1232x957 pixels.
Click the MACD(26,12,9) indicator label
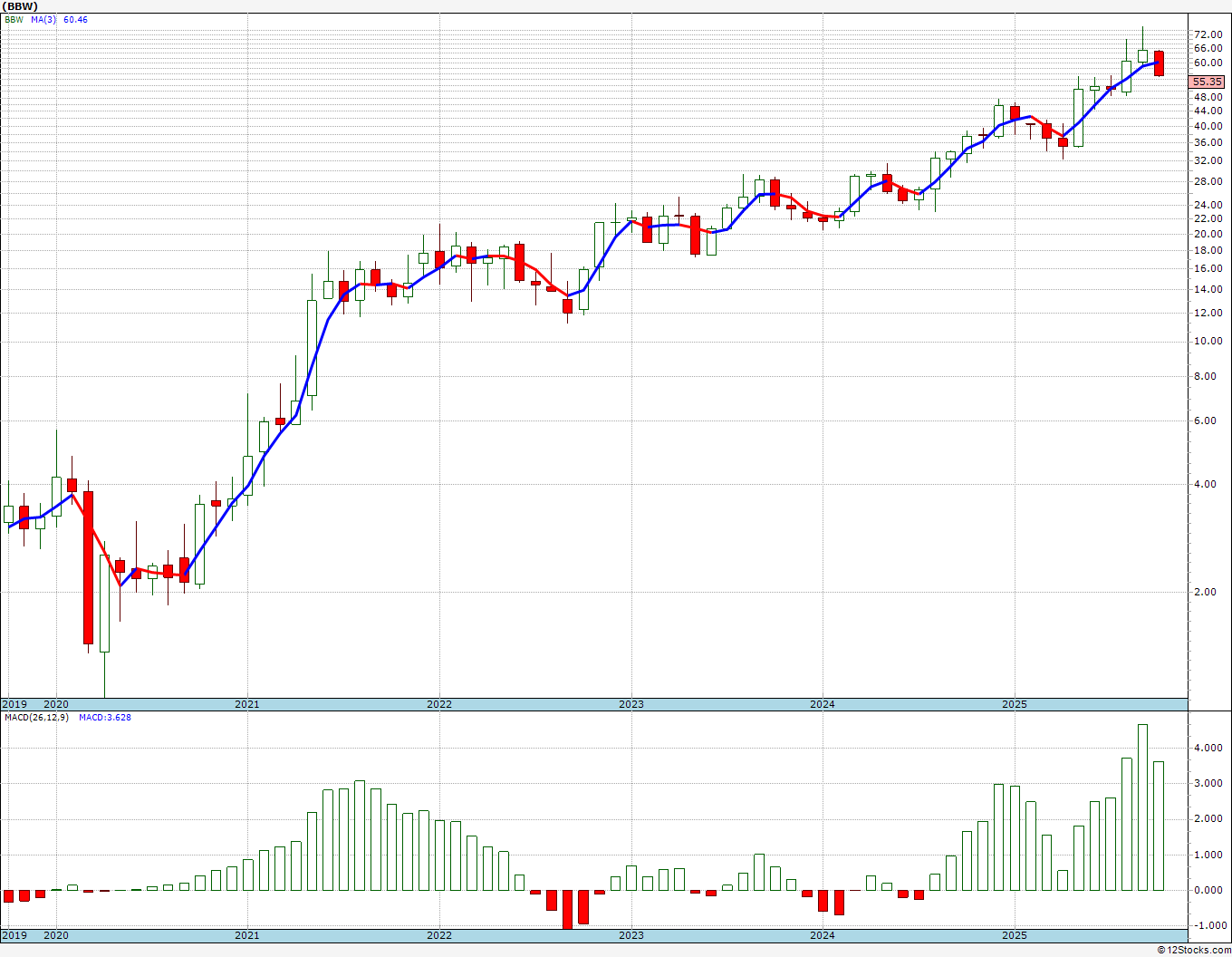36,718
